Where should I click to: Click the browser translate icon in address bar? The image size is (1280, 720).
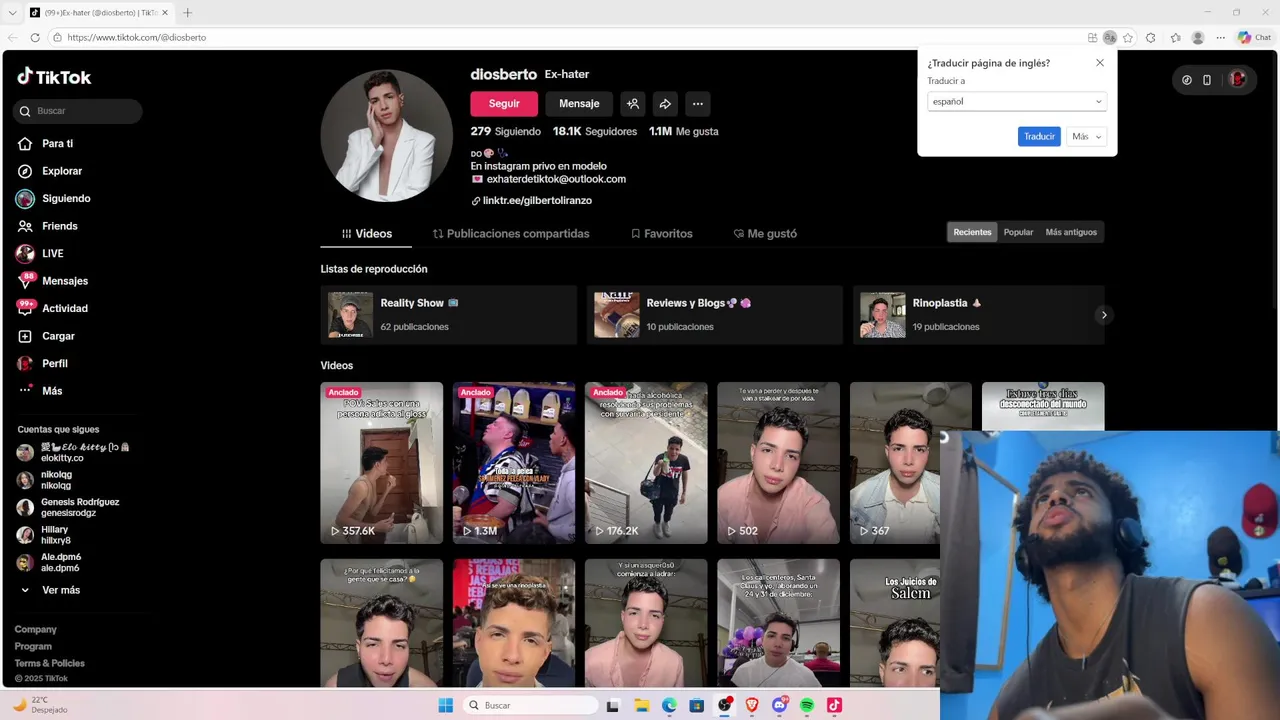(1109, 37)
